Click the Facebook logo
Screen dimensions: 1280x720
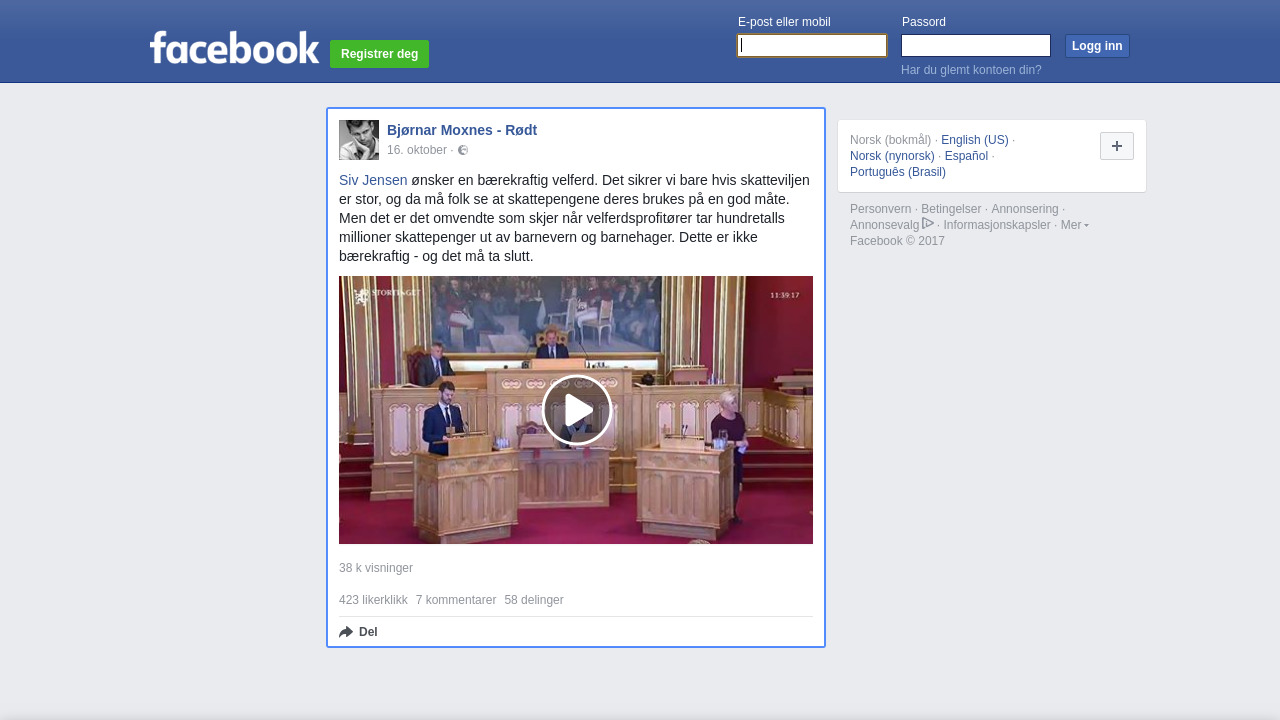(x=235, y=47)
